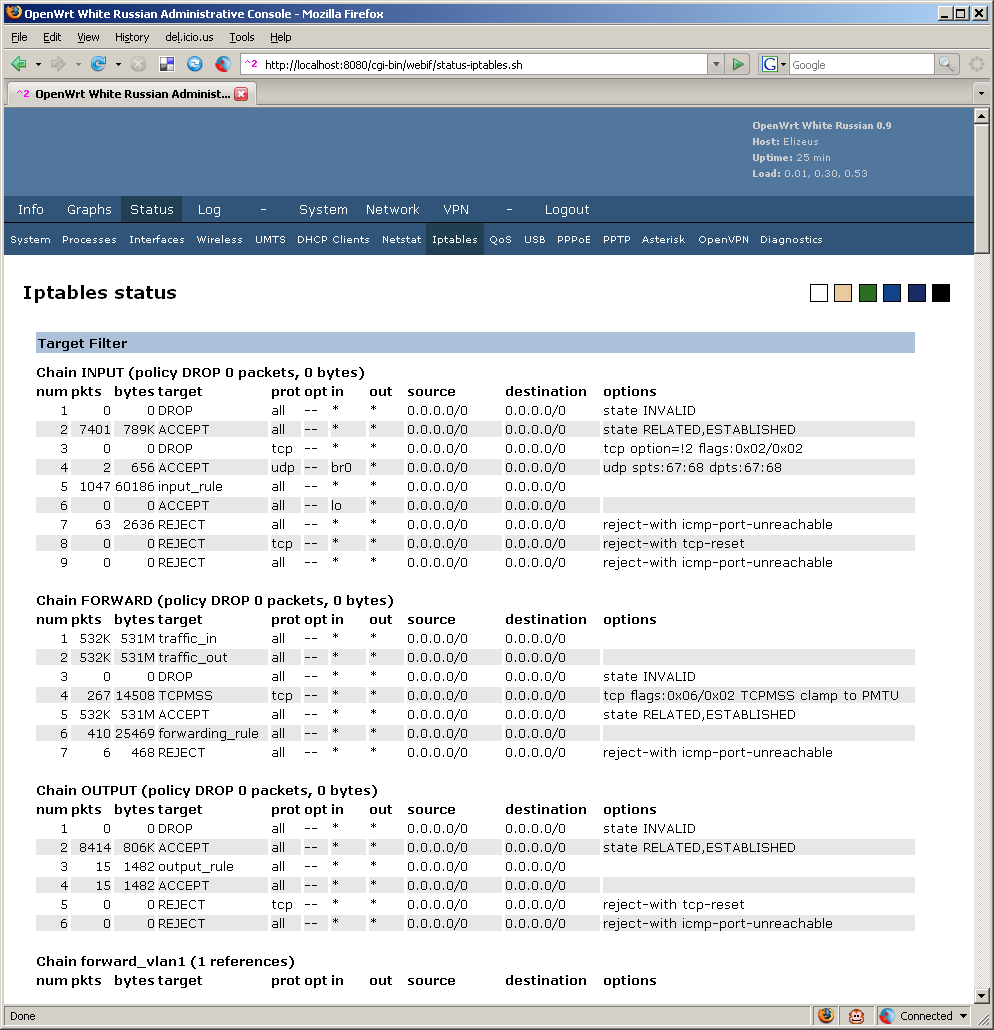Click the Firebug status bar icon
Screen dimensions: 994x1030
click(x=826, y=1016)
